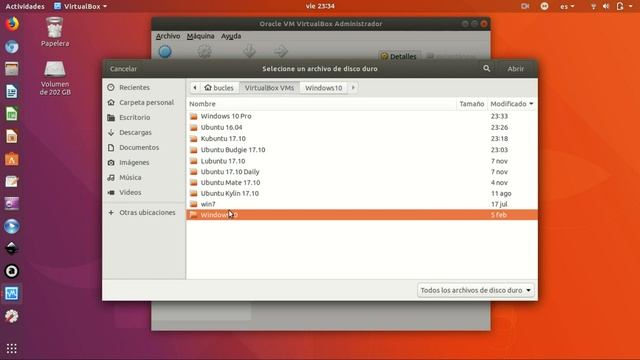Sort by the Nombre column header
The height and width of the screenshot is (360, 640).
click(x=322, y=104)
